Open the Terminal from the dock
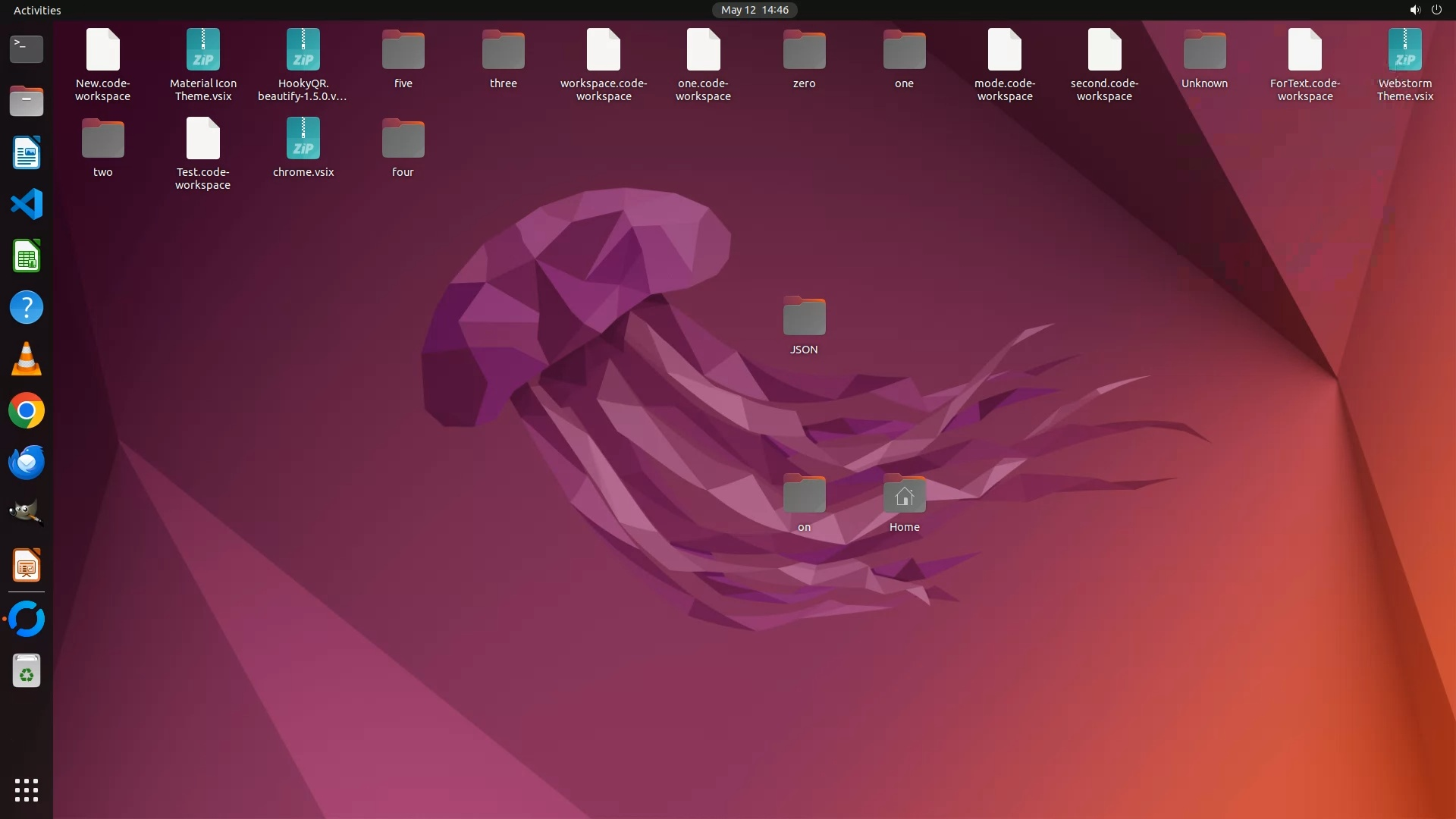Screen dimensions: 1456x819 pyautogui.click(x=27, y=49)
